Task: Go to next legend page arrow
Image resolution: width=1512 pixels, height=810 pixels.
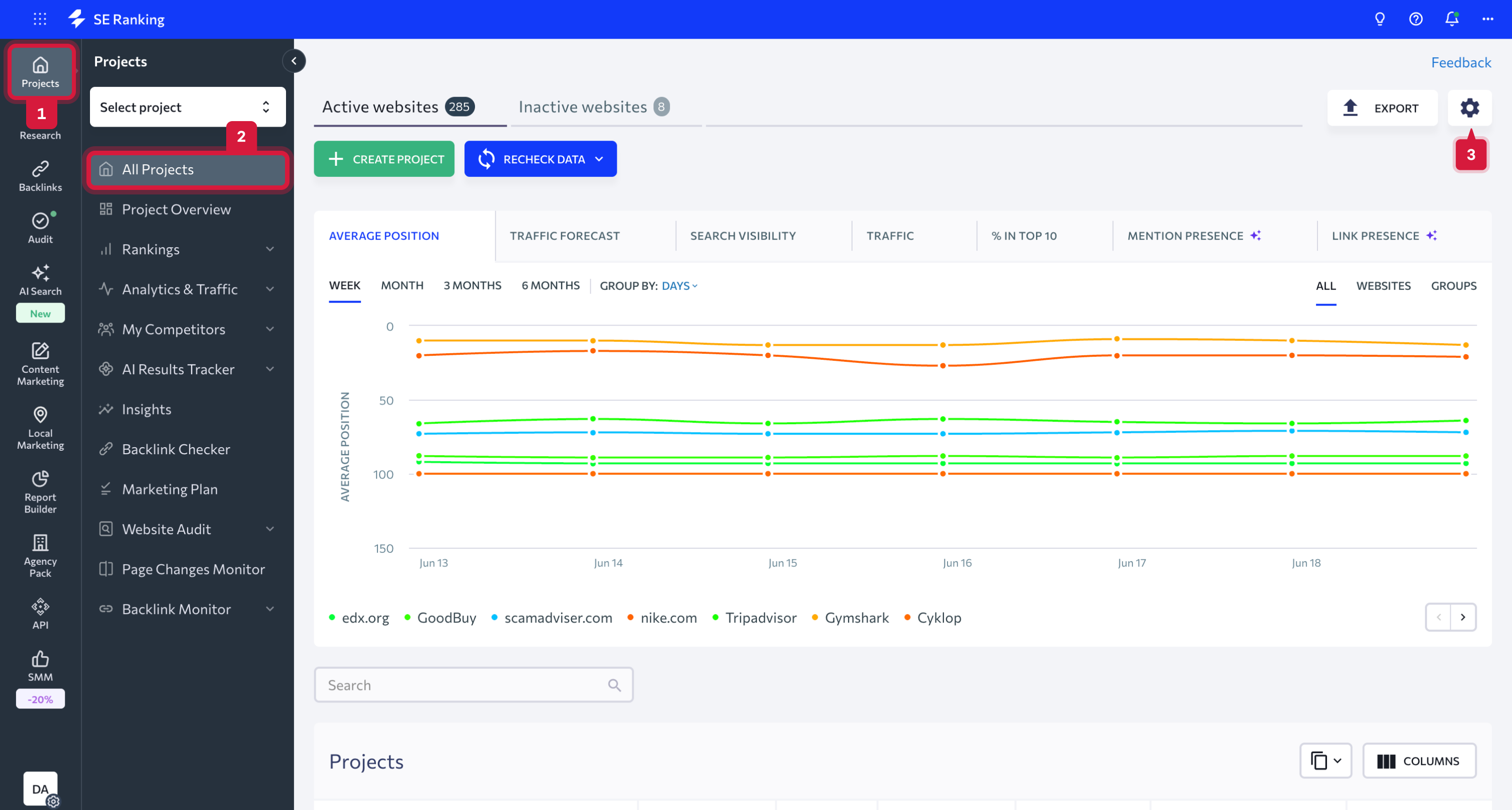Action: [x=1463, y=617]
